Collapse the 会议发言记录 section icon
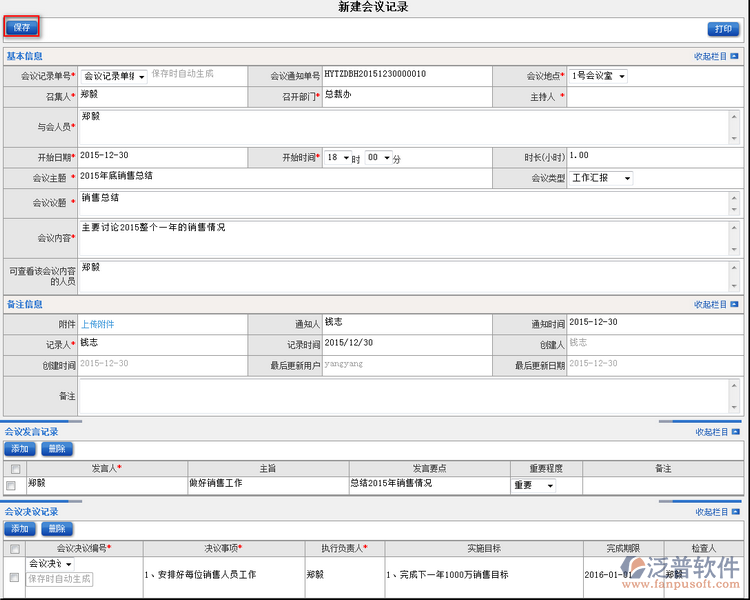 click(736, 432)
